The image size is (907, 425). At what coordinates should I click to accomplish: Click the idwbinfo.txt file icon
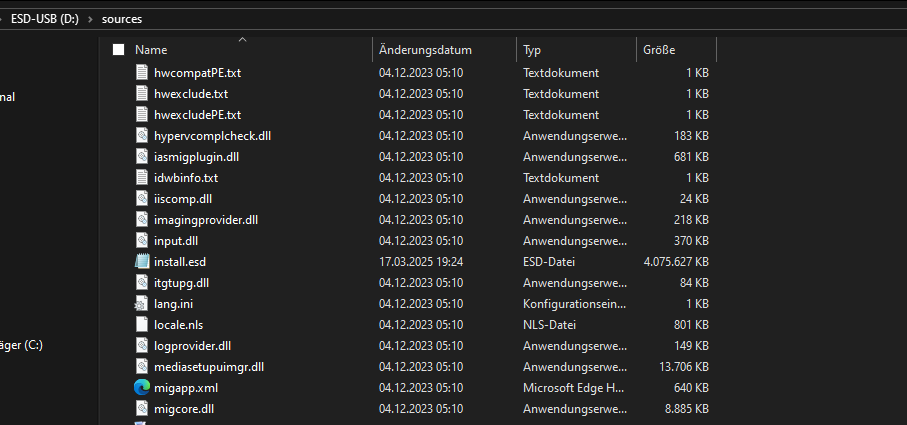click(x=141, y=178)
